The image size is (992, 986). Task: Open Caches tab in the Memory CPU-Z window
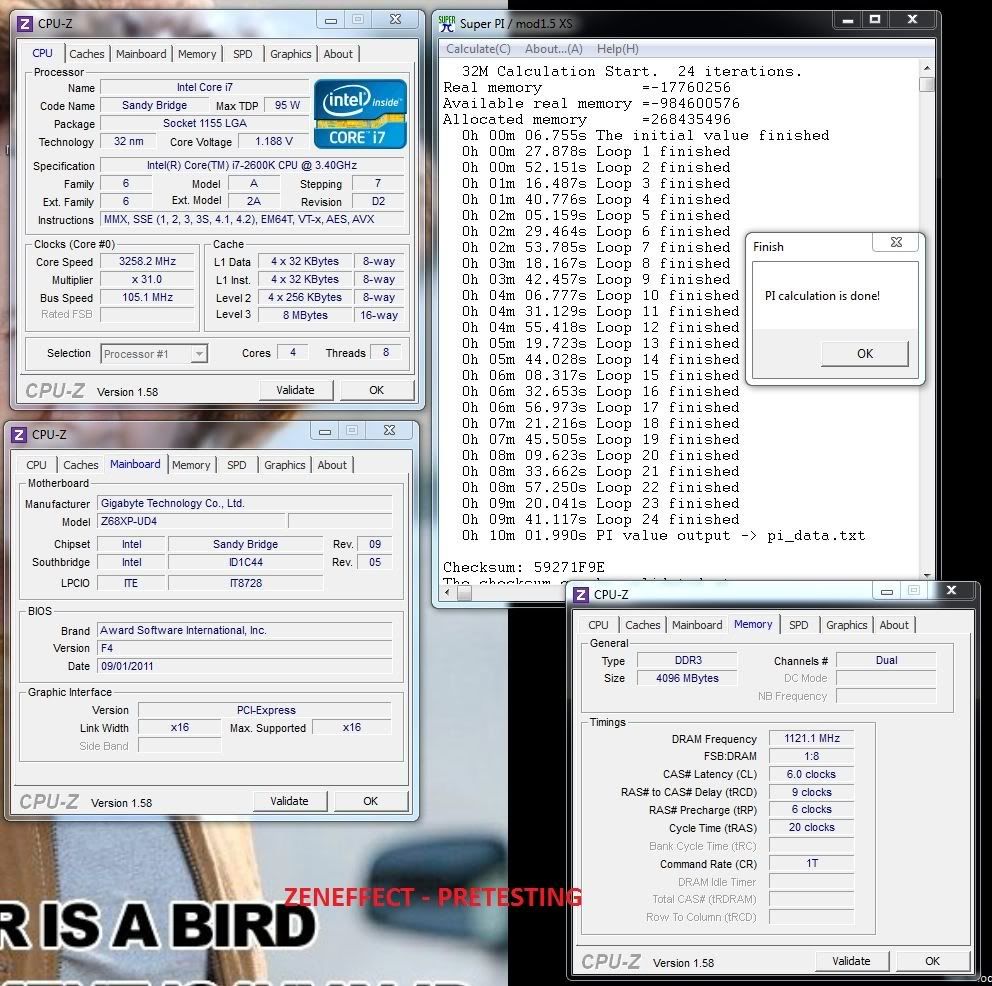[642, 625]
